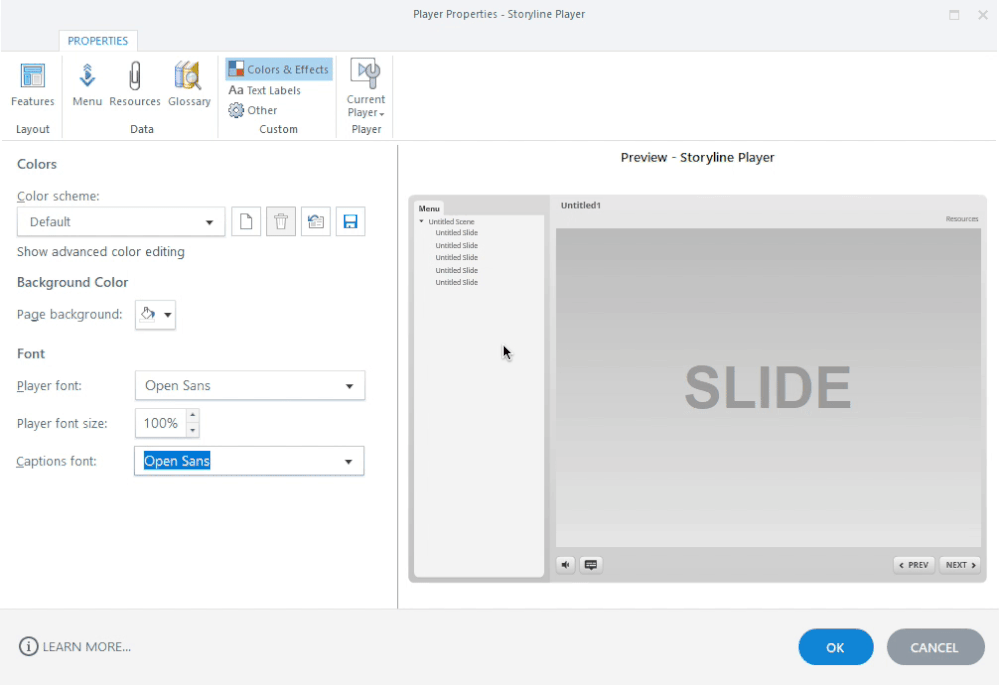Open the Color scheme dropdown

(121, 222)
